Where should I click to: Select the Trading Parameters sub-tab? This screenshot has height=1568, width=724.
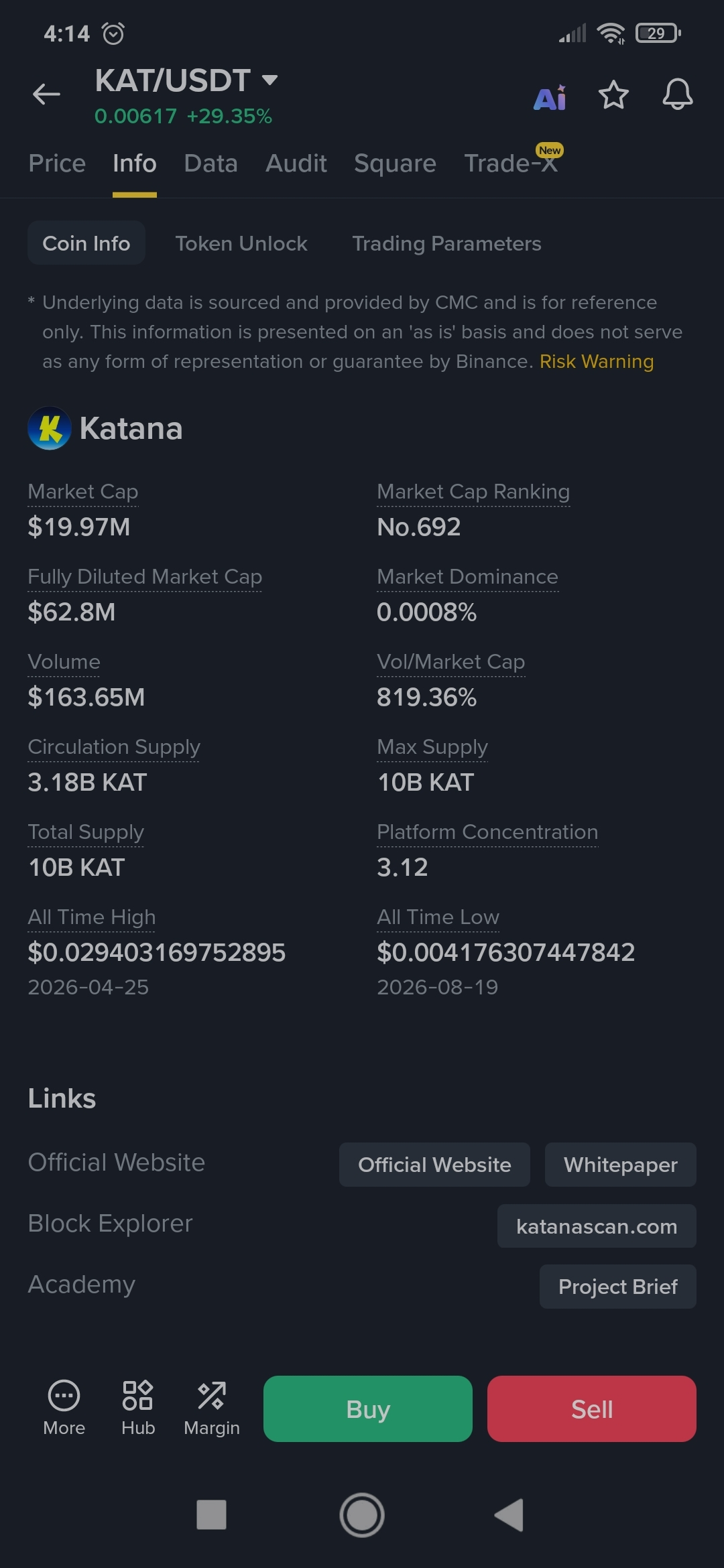tap(446, 243)
